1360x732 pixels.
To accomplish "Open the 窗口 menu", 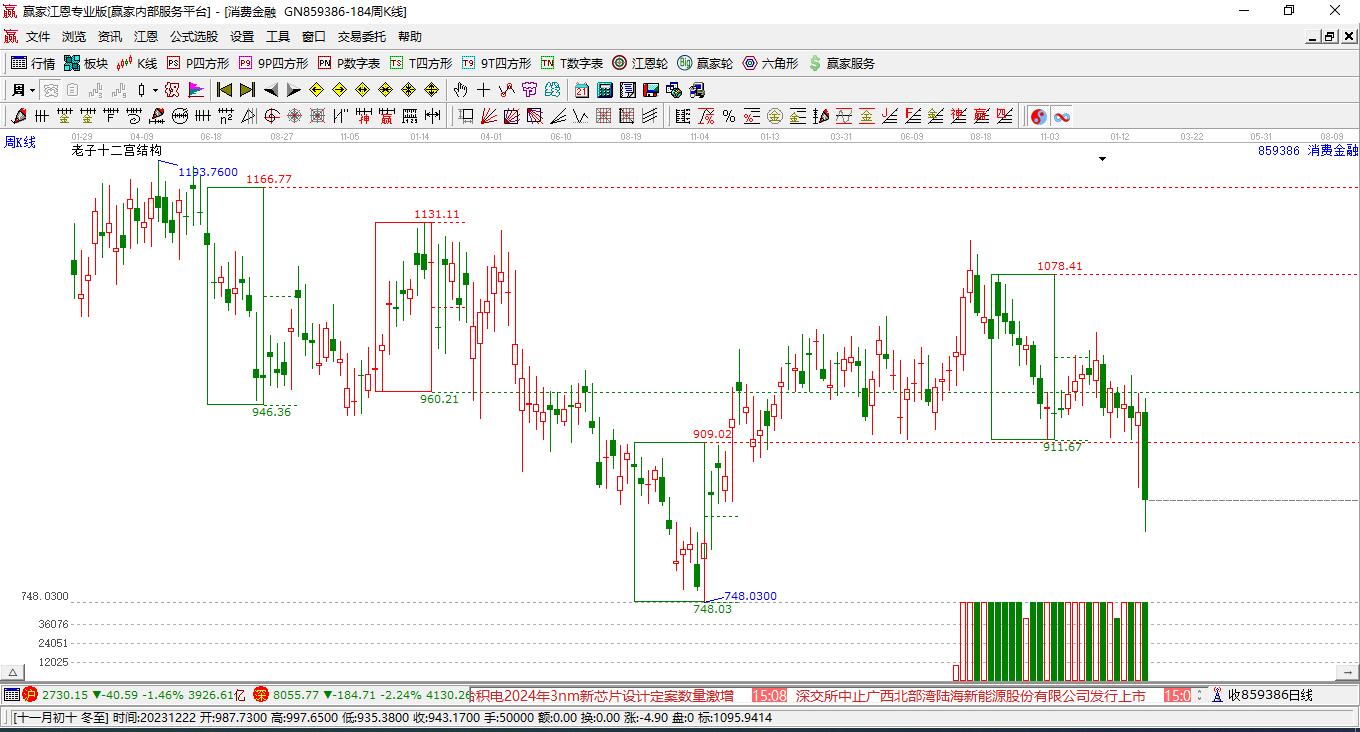I will [314, 37].
